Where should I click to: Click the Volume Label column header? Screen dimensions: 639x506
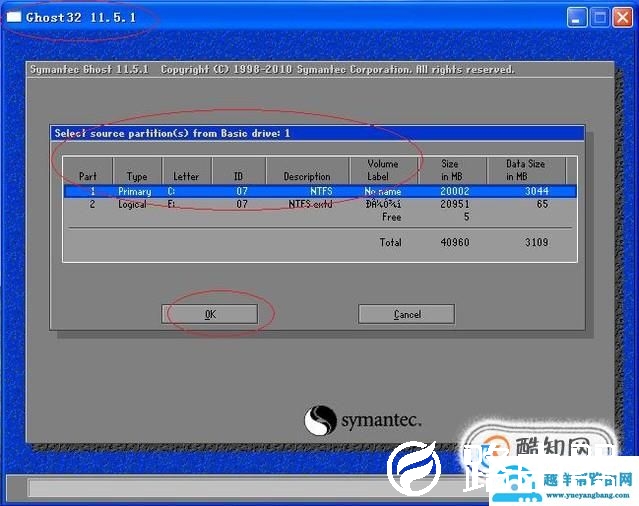point(382,170)
